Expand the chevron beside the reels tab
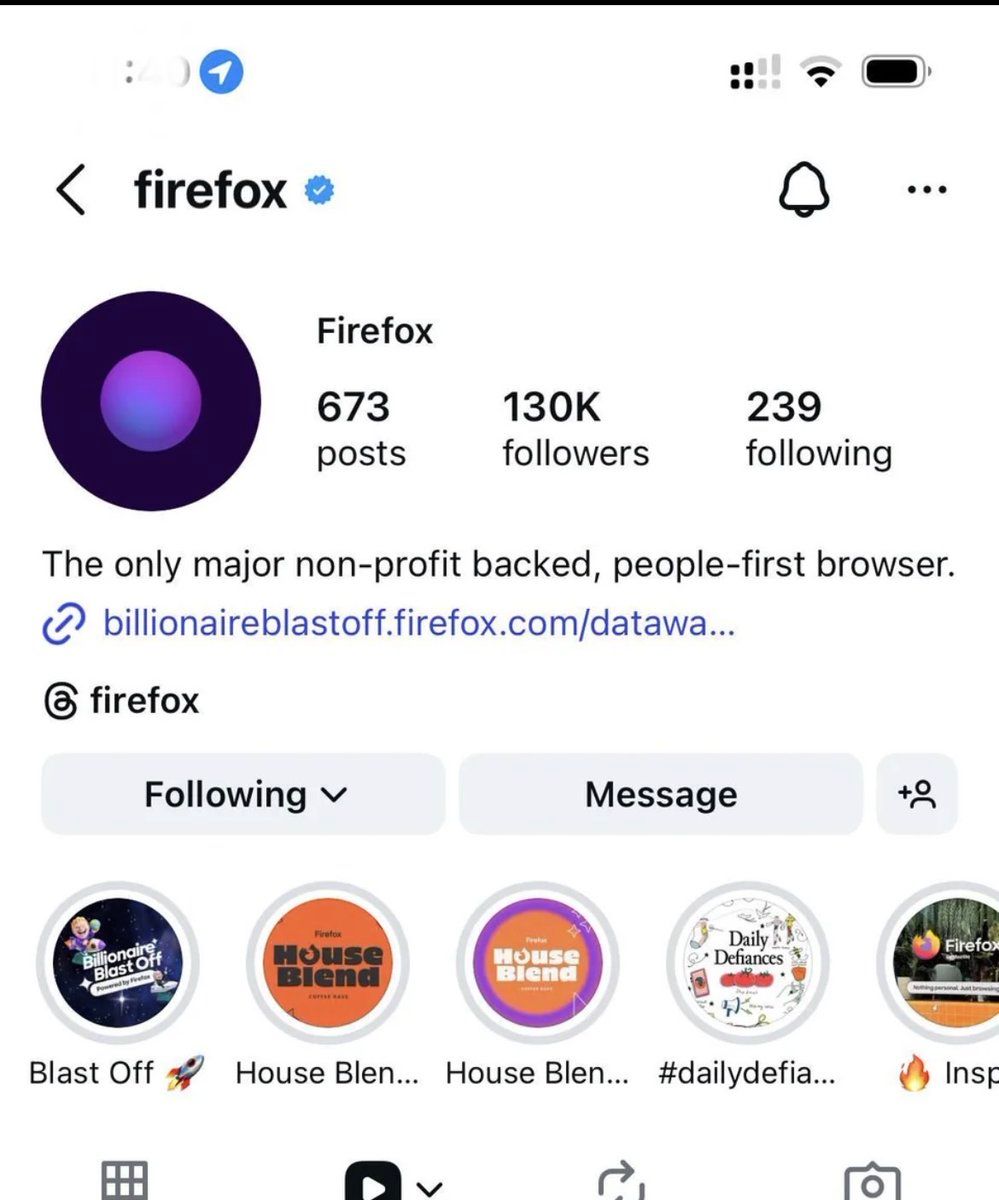 tap(429, 1188)
